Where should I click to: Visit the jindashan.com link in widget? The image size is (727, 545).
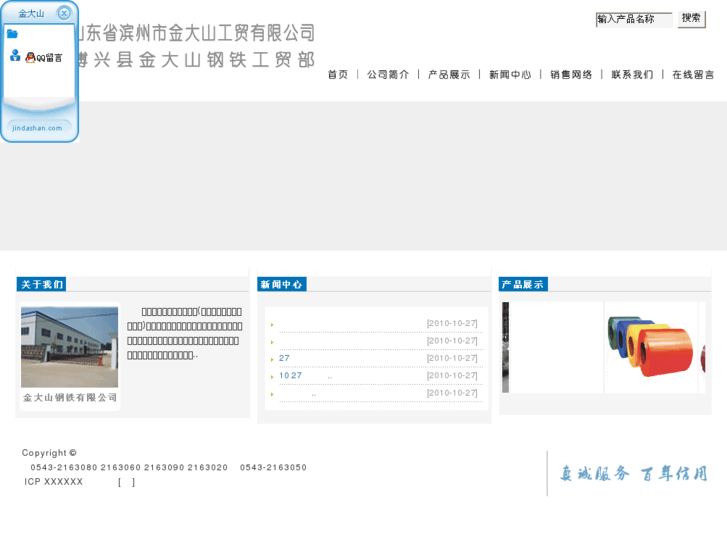(x=37, y=128)
